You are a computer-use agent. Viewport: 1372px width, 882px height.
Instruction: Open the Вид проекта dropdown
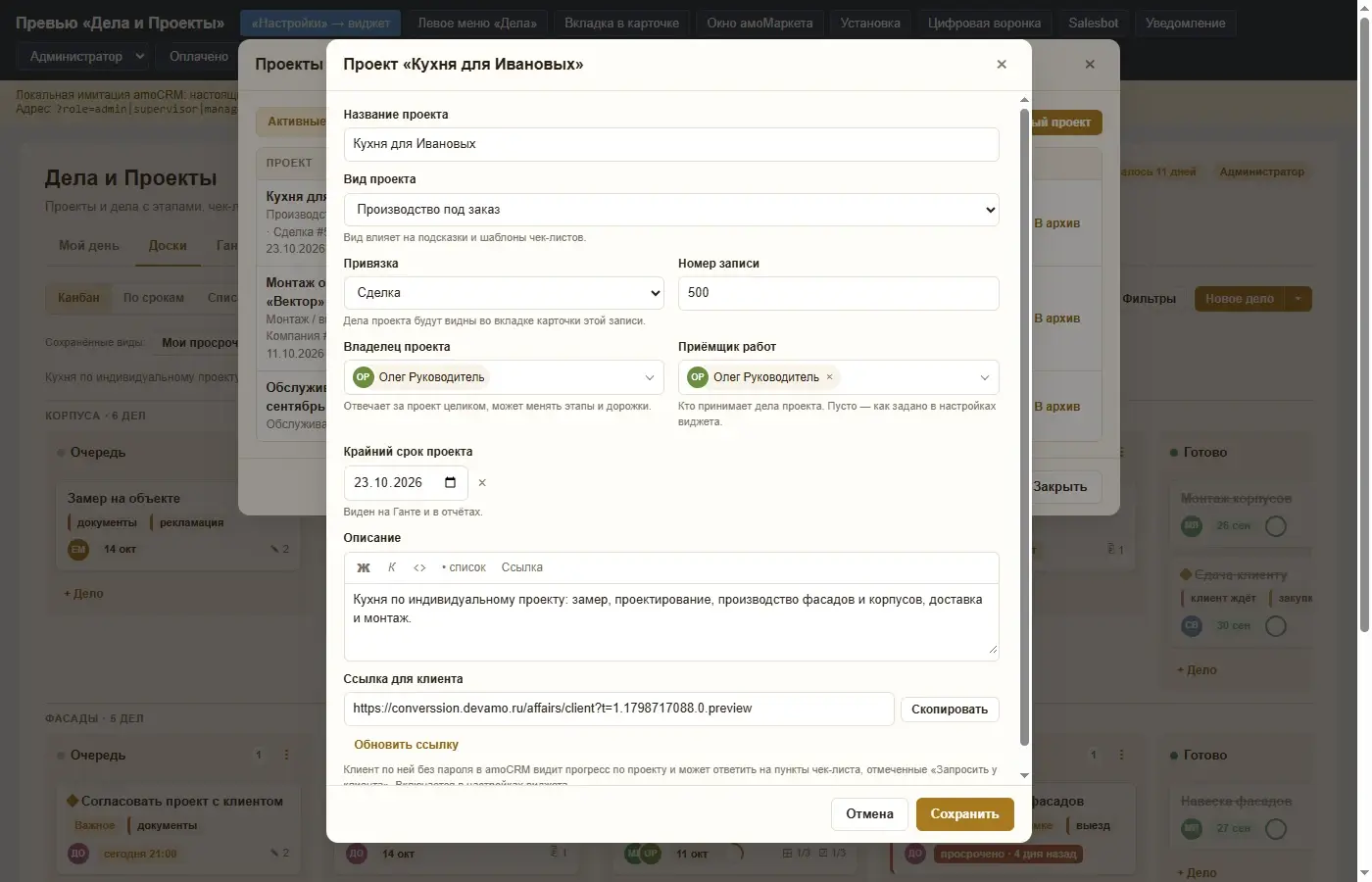point(671,210)
